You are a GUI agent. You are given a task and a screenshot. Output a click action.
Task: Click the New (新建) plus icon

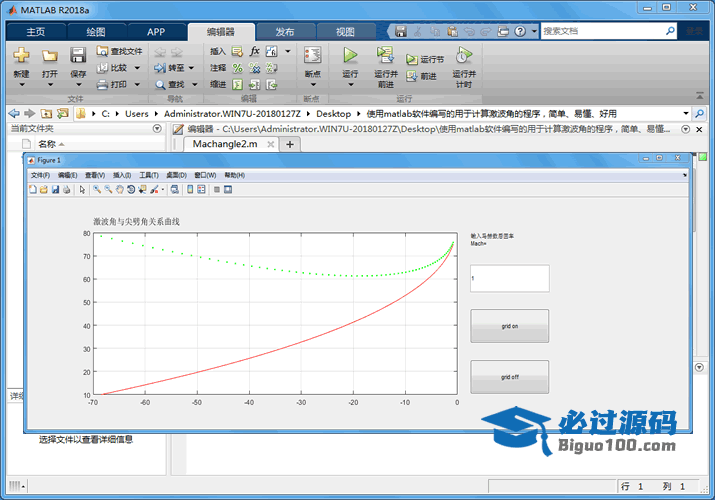tap(21, 55)
